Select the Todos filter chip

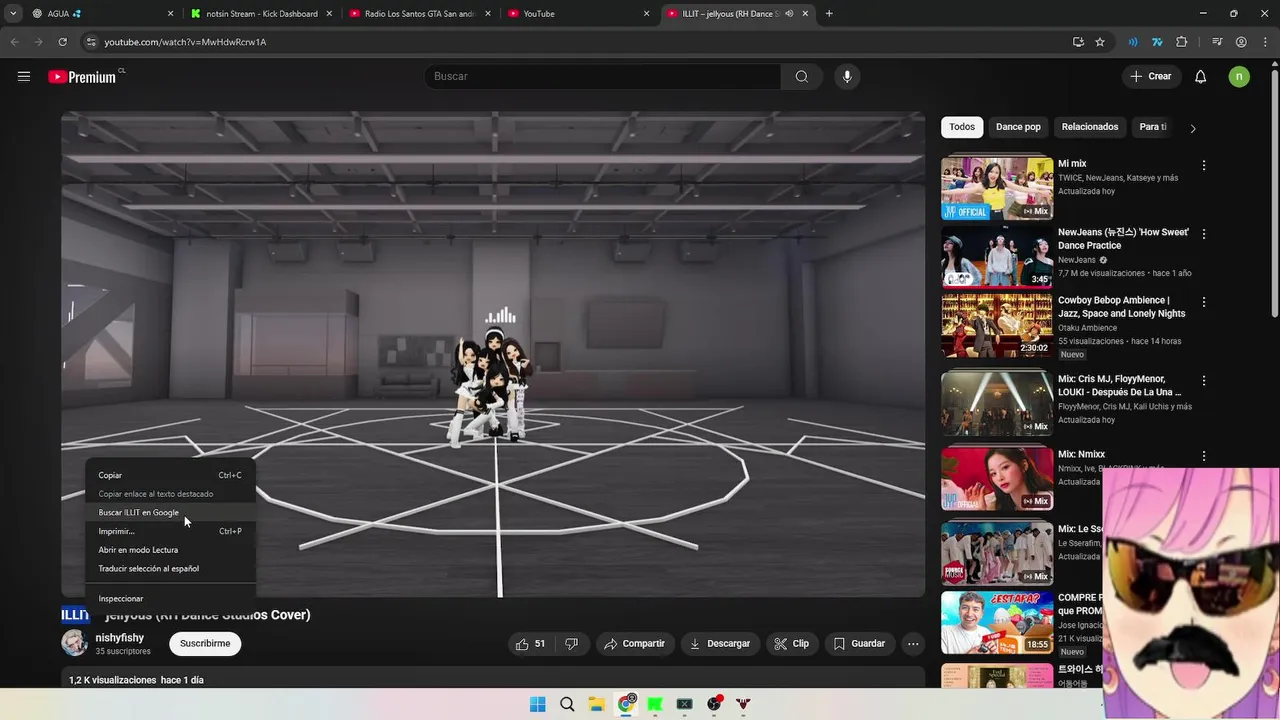[x=962, y=127]
